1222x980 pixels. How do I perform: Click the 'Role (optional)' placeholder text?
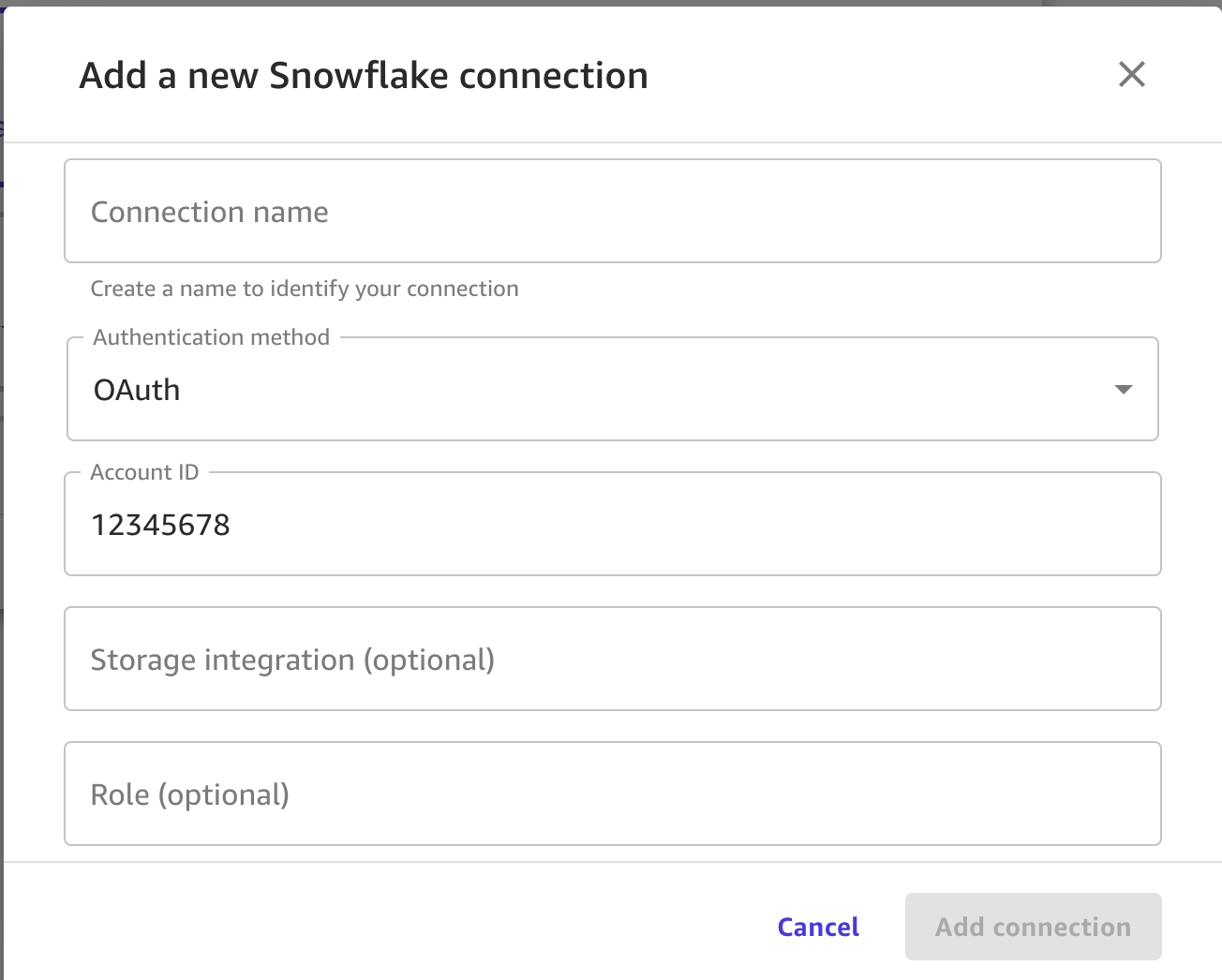tap(190, 795)
